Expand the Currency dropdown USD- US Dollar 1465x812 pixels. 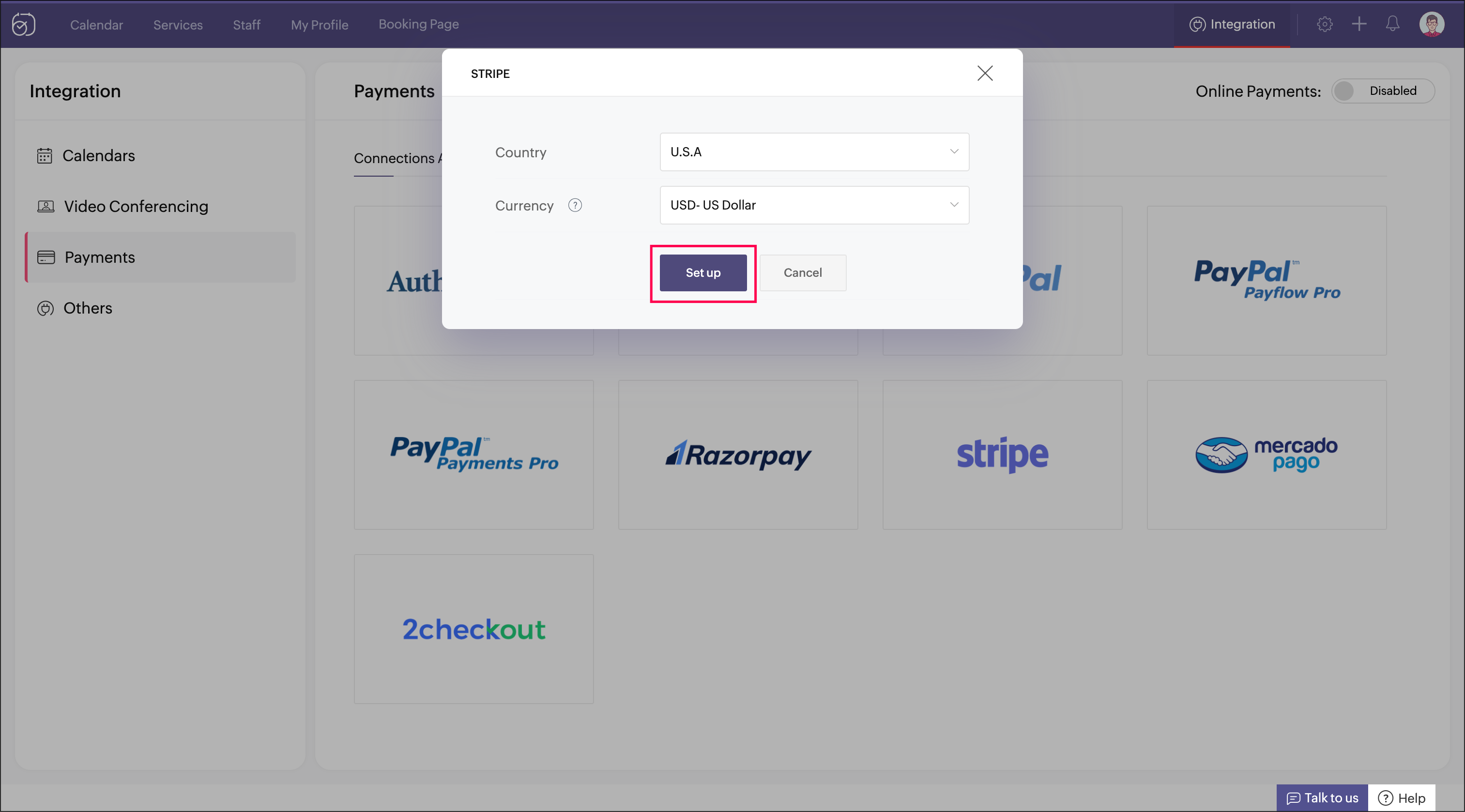pos(814,205)
